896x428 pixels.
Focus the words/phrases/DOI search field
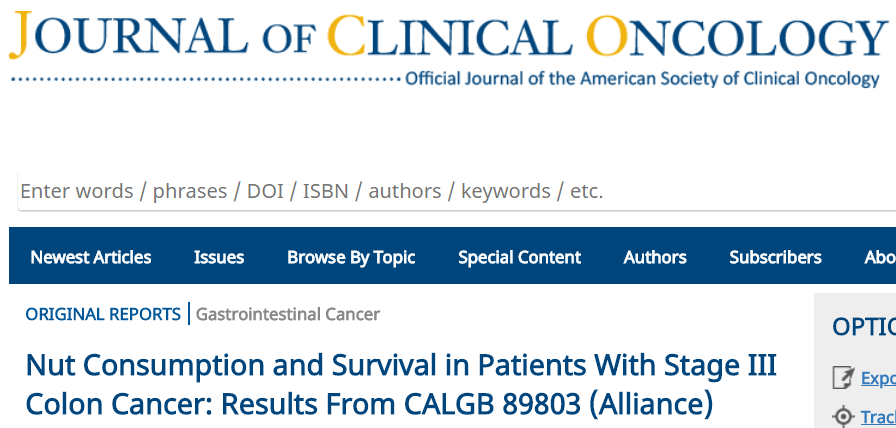tap(457, 191)
